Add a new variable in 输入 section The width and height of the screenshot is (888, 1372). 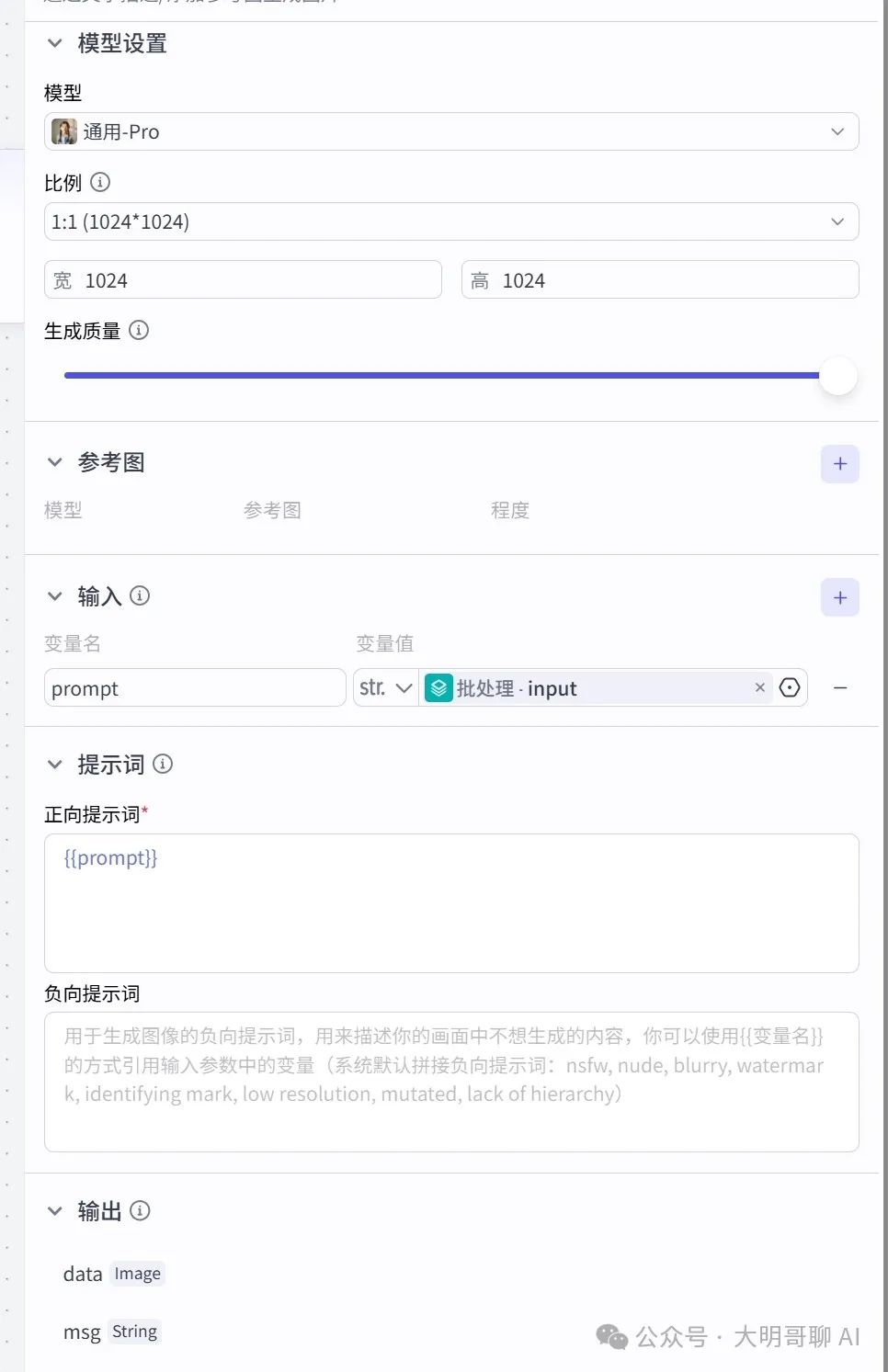[839, 598]
